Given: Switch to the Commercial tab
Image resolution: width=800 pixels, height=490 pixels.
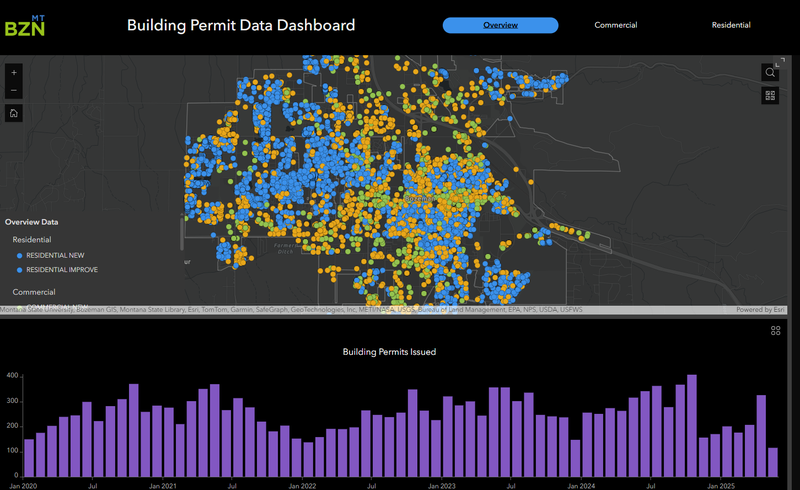Looking at the screenshot, I should (x=615, y=25).
